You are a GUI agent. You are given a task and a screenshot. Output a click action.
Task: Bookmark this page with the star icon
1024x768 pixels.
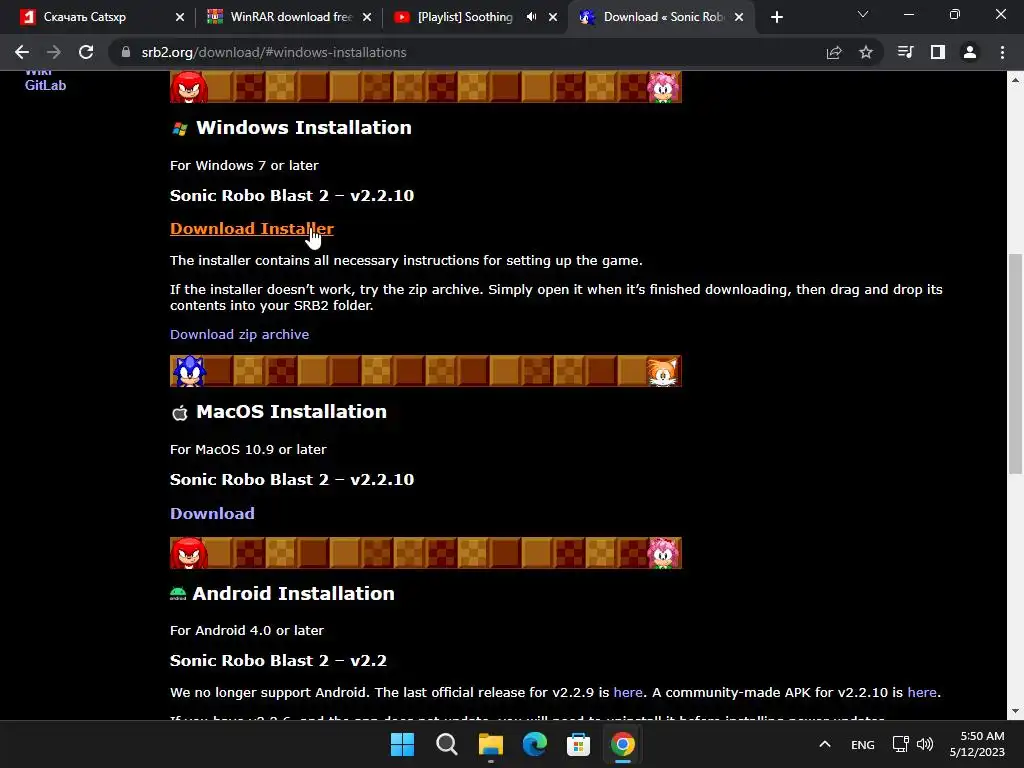[866, 52]
